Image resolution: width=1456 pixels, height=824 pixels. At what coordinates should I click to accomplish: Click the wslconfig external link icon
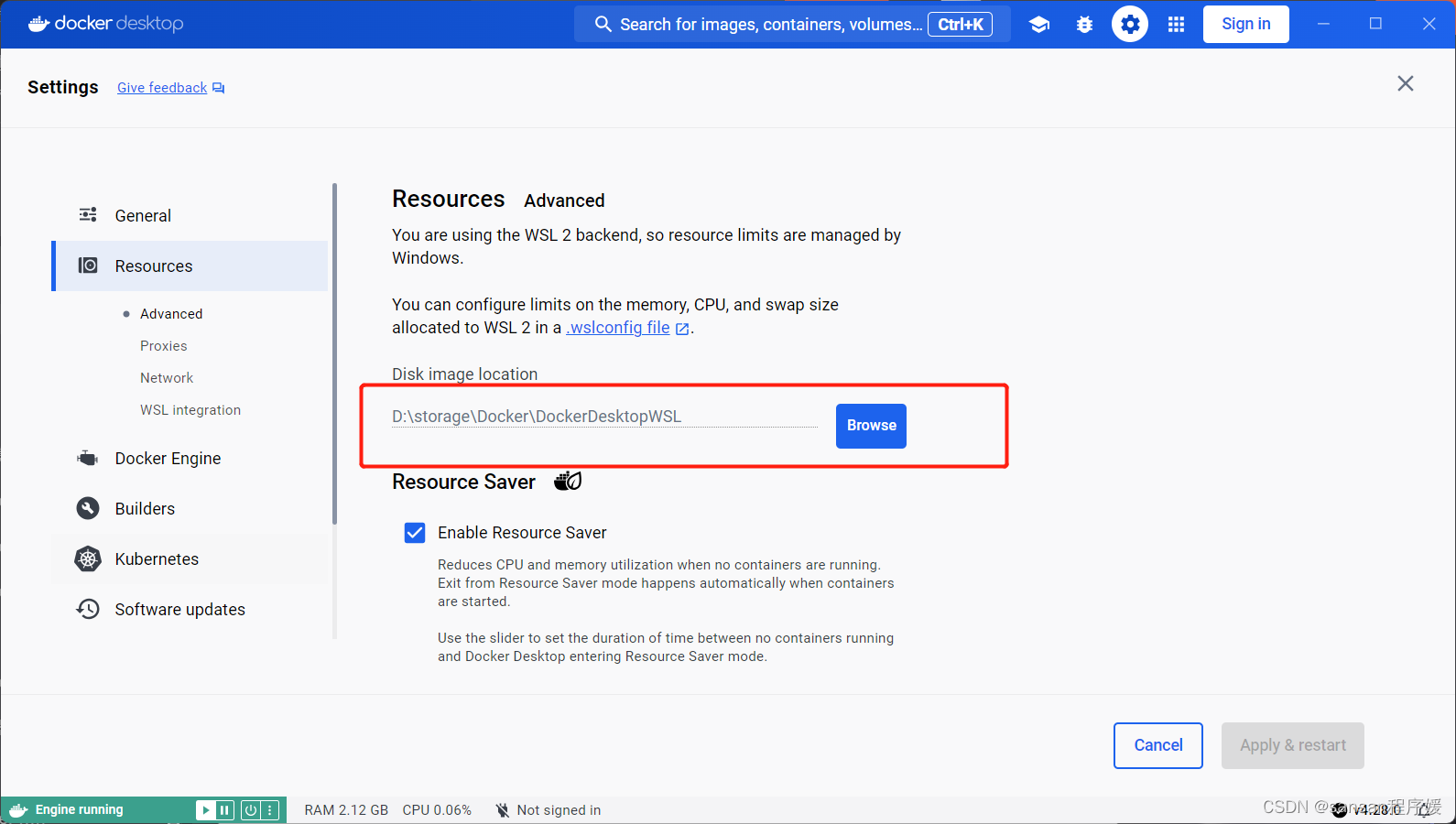coord(682,329)
